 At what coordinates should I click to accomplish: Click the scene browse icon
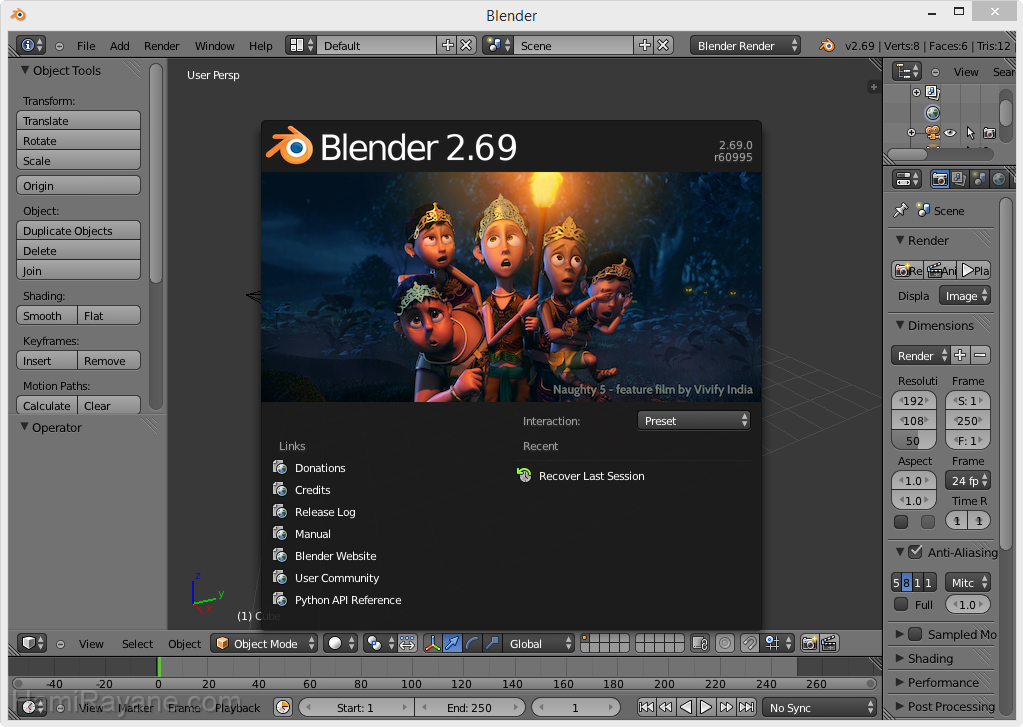tap(498, 45)
